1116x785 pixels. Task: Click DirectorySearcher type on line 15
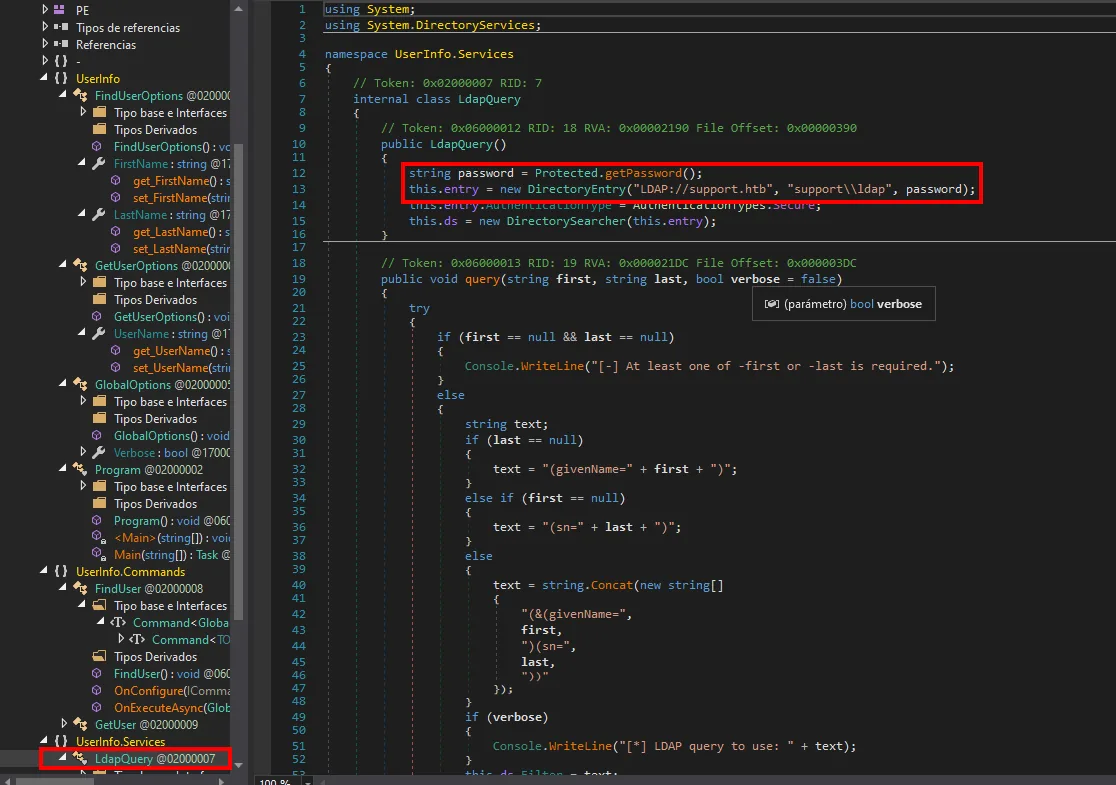click(566, 221)
